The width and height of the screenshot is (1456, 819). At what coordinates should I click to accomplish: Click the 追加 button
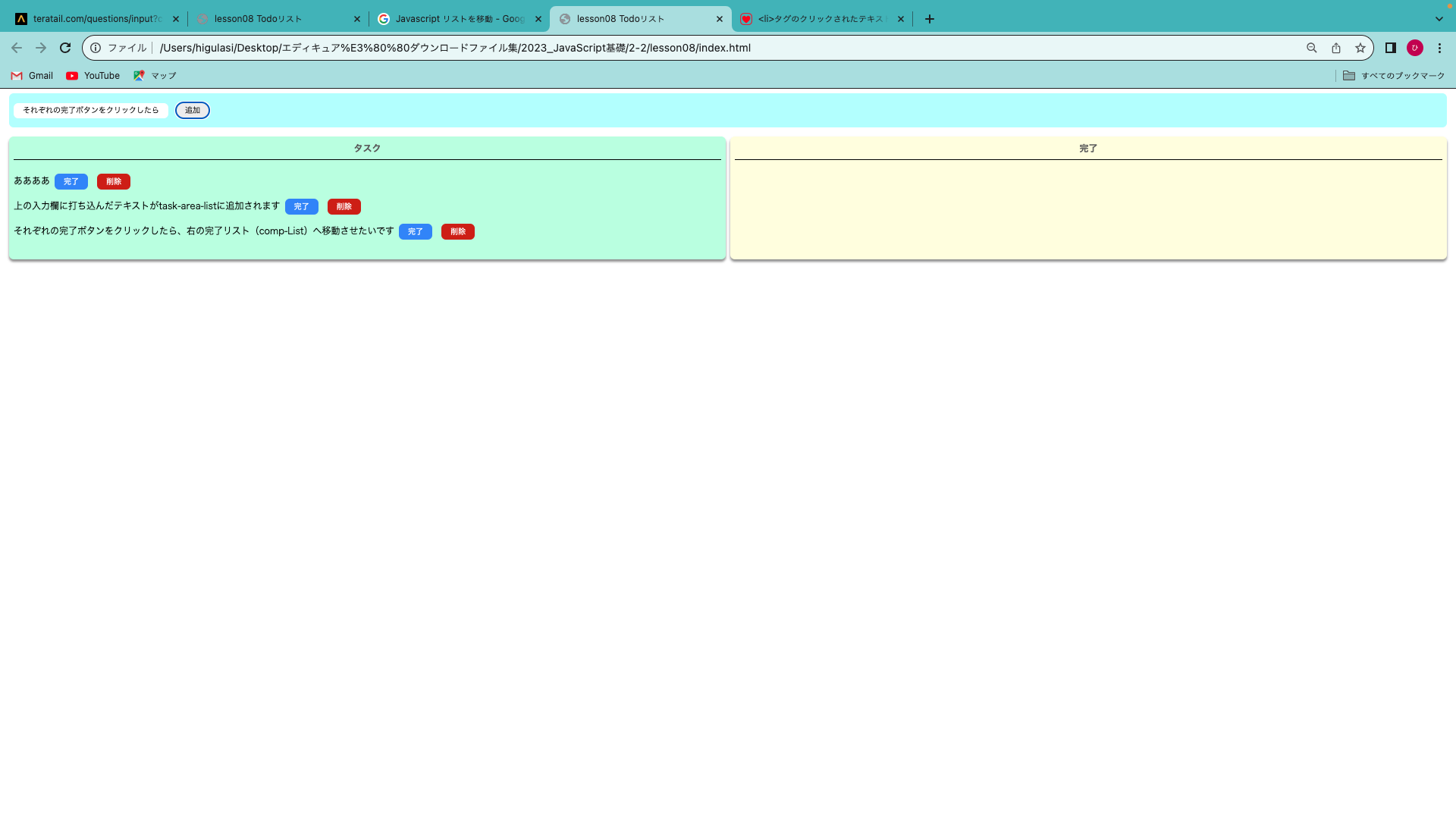pyautogui.click(x=193, y=111)
